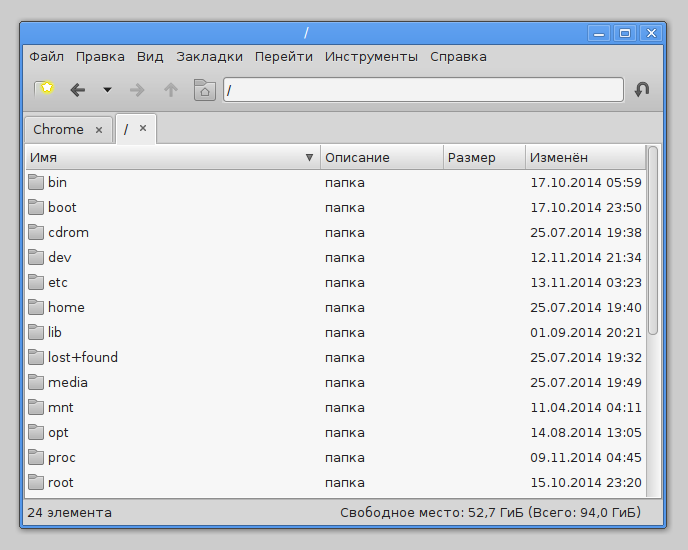Go back with the left arrow
This screenshot has height=550, width=688.
click(x=78, y=90)
